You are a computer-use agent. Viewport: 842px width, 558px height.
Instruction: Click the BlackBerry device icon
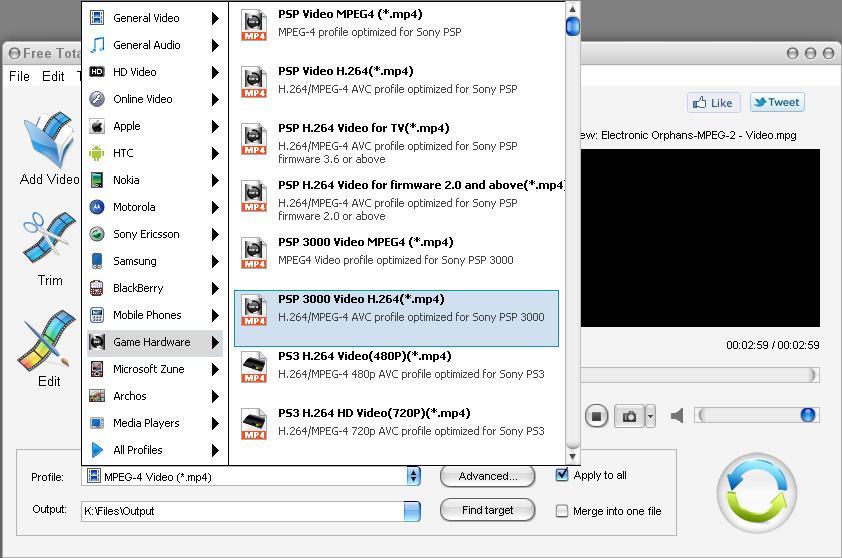click(x=97, y=288)
